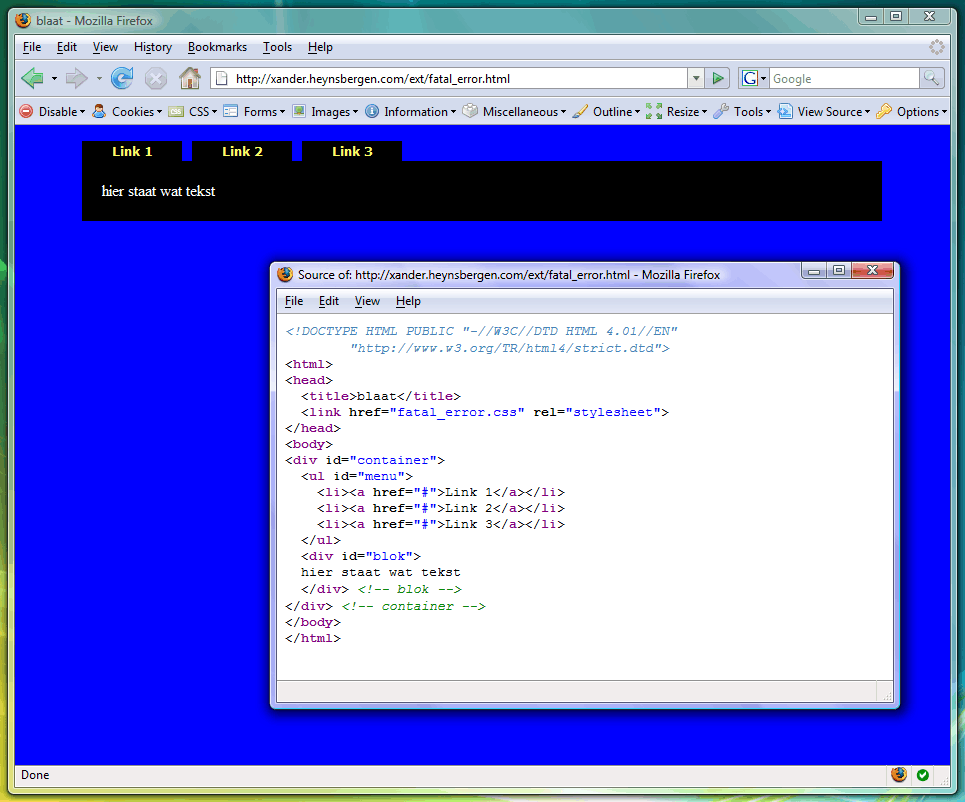Screen dimensions: 965x802
Task: Click the green Back arrow button
Action: 32,79
